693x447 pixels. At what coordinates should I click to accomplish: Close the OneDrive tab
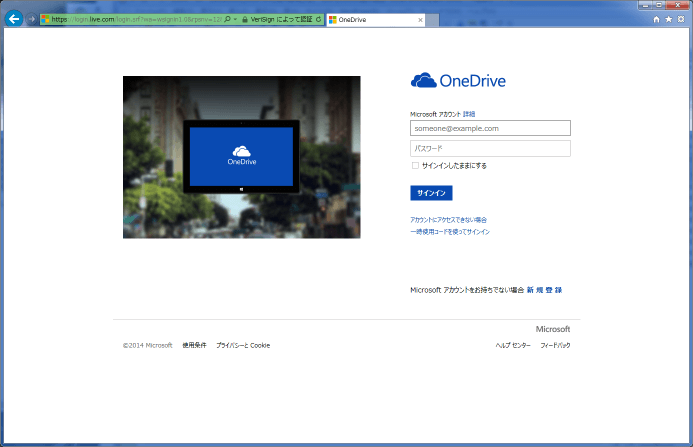pyautogui.click(x=419, y=19)
